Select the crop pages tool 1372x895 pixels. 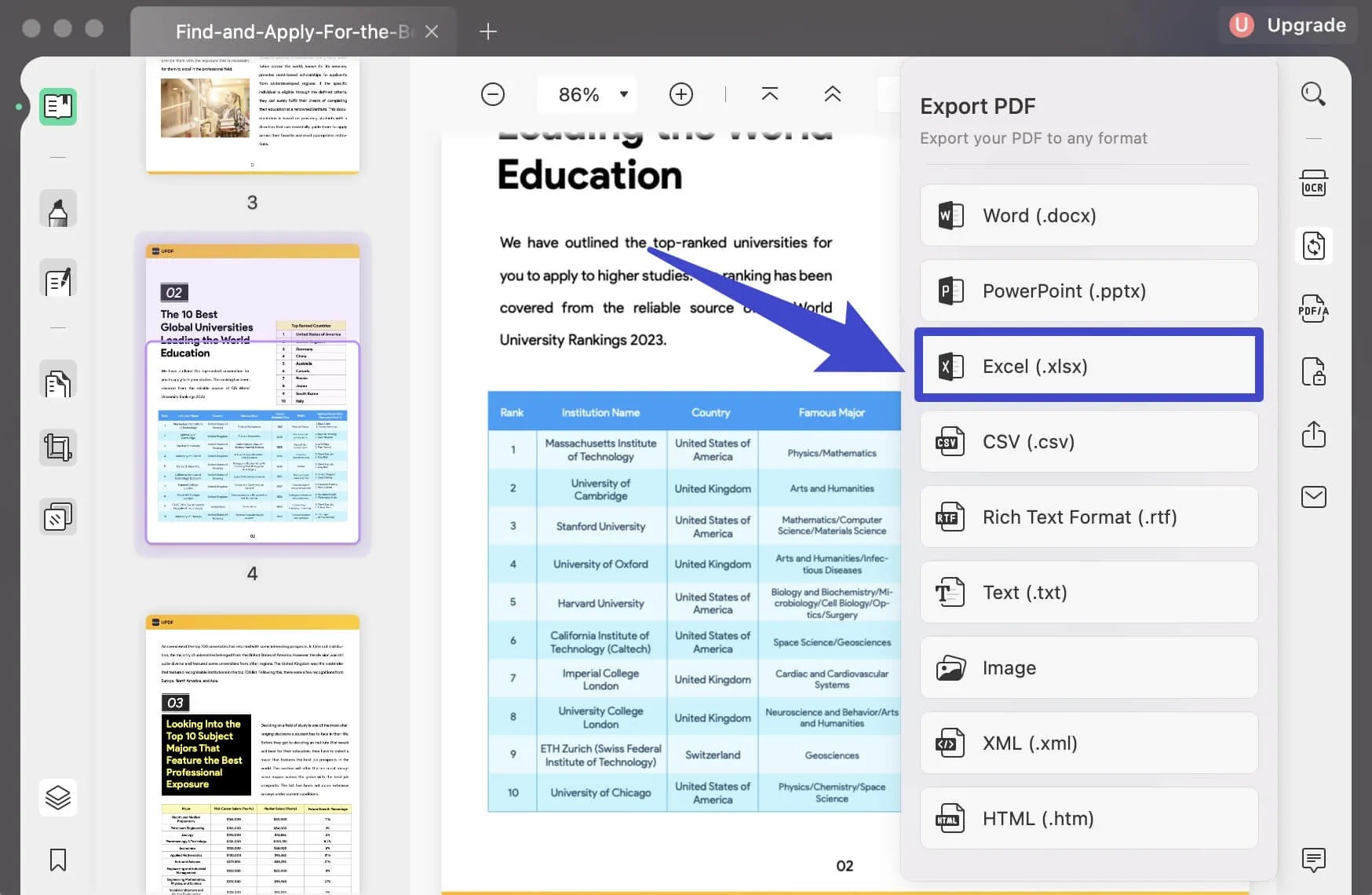coord(57,447)
